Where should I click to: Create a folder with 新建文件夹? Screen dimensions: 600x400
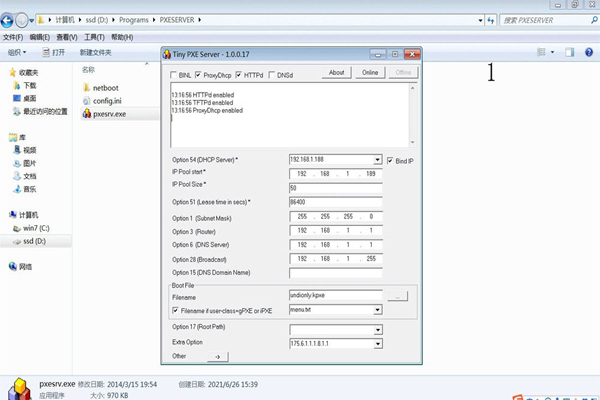95,52
